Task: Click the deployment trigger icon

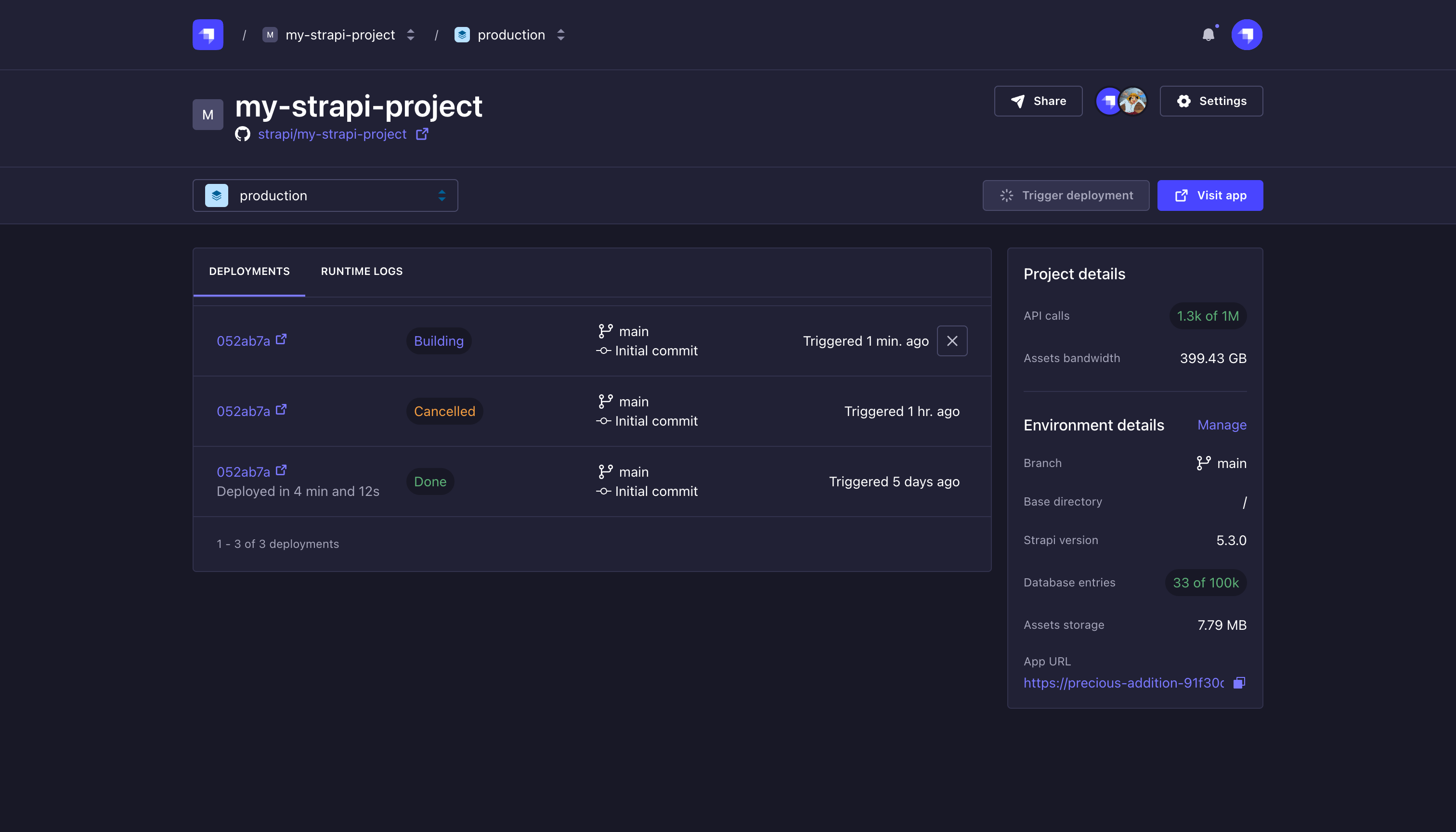Action: (1006, 195)
